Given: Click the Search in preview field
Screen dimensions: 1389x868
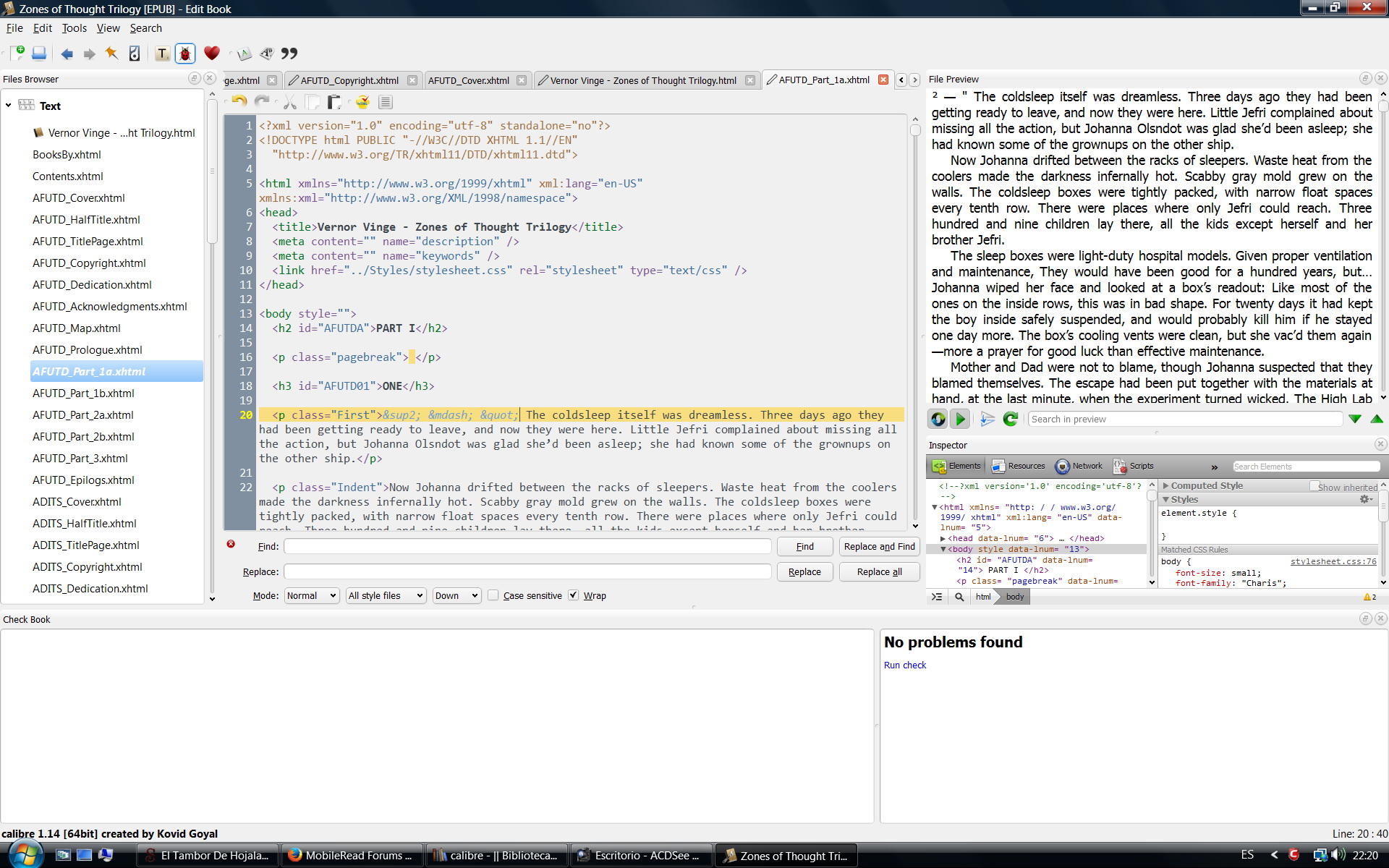Looking at the screenshot, I should pyautogui.click(x=1184, y=419).
